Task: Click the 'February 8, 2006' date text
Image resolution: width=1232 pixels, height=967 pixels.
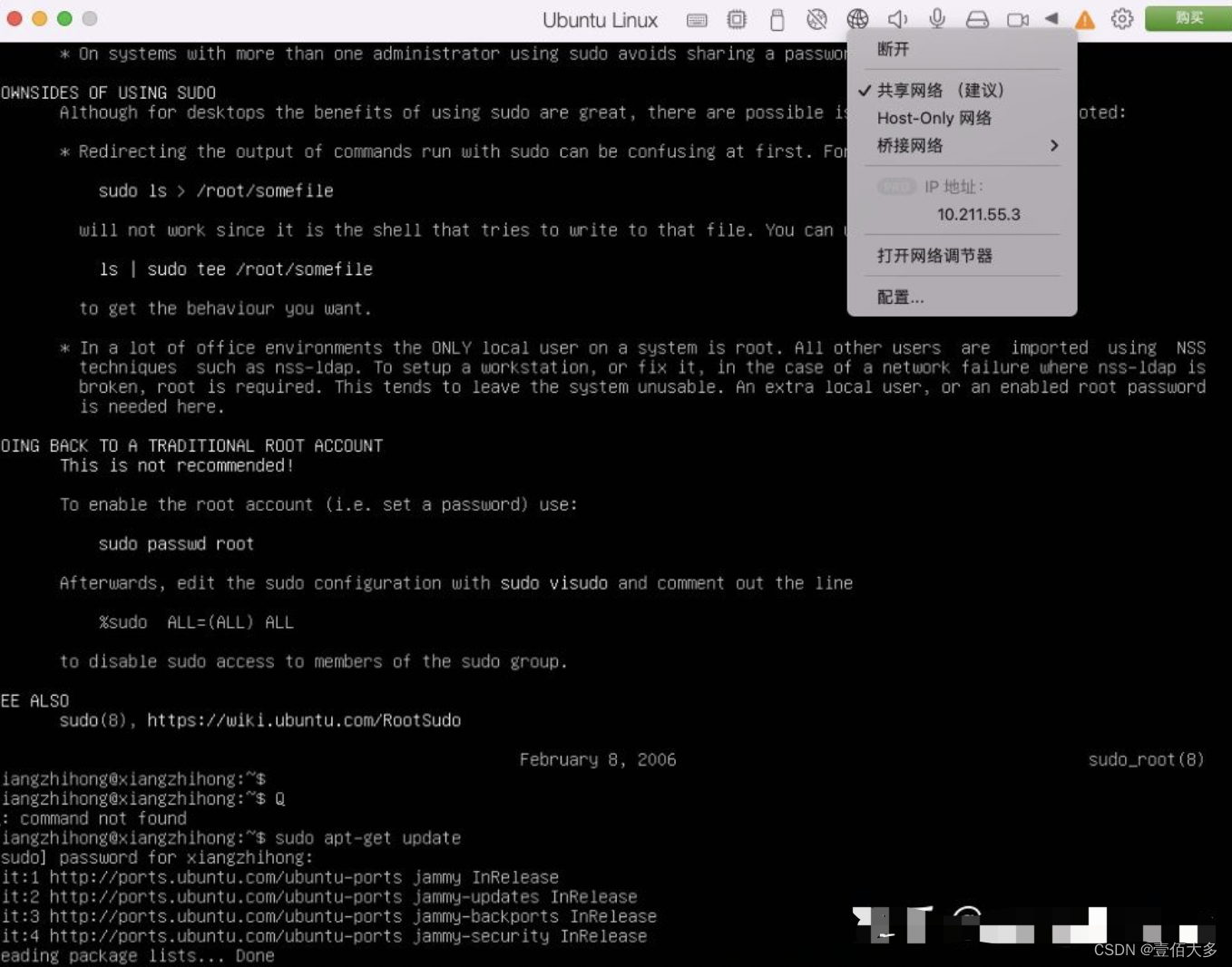Action: (598, 759)
